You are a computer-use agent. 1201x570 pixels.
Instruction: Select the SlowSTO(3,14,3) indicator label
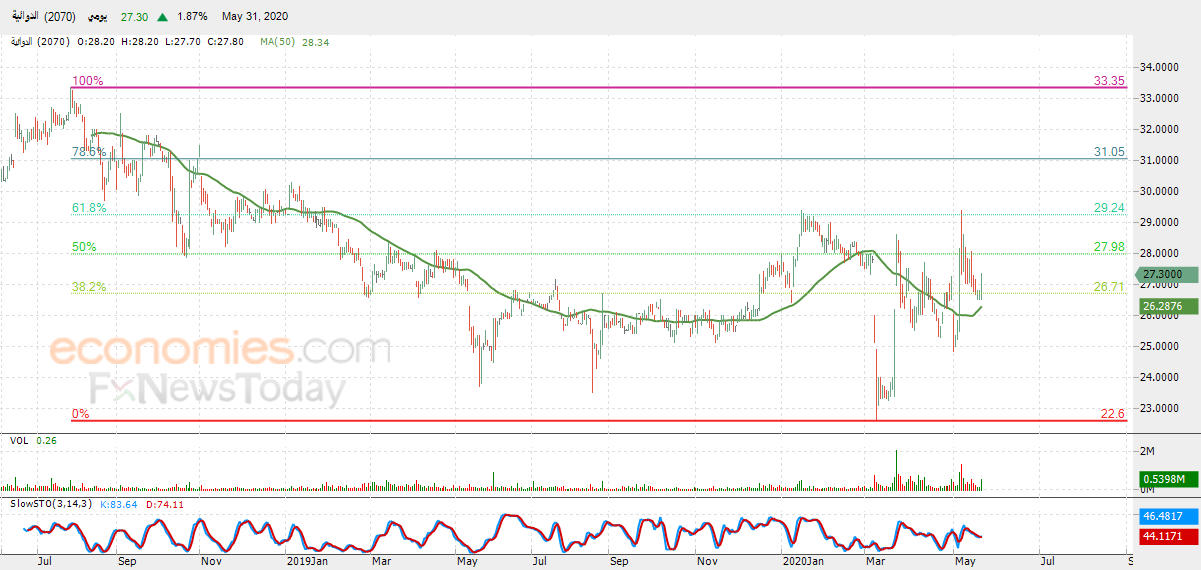[x=51, y=503]
